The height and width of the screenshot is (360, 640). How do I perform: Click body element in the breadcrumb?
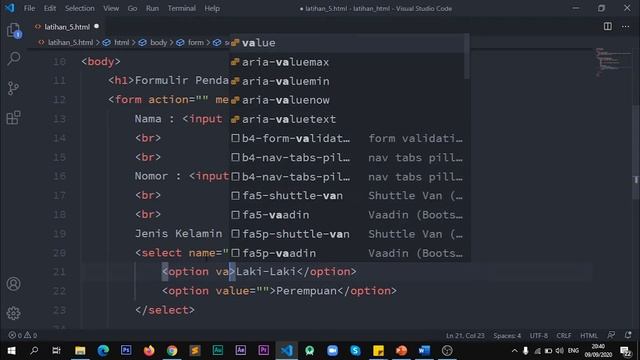158,42
